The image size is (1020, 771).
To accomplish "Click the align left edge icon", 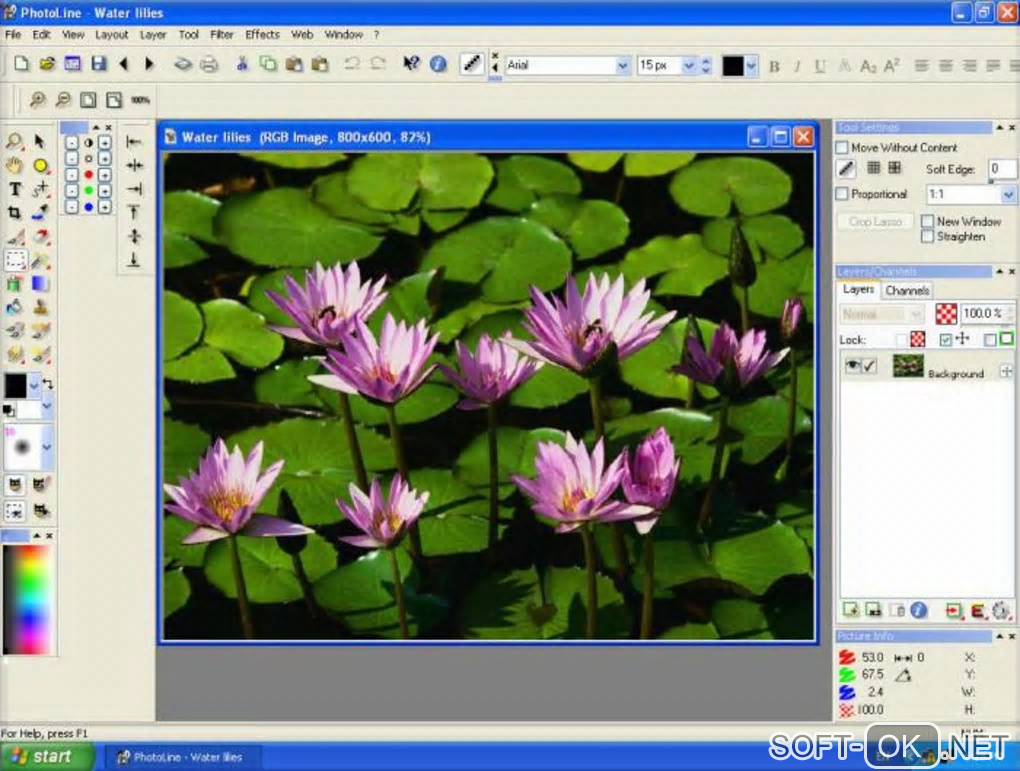I will (x=134, y=142).
